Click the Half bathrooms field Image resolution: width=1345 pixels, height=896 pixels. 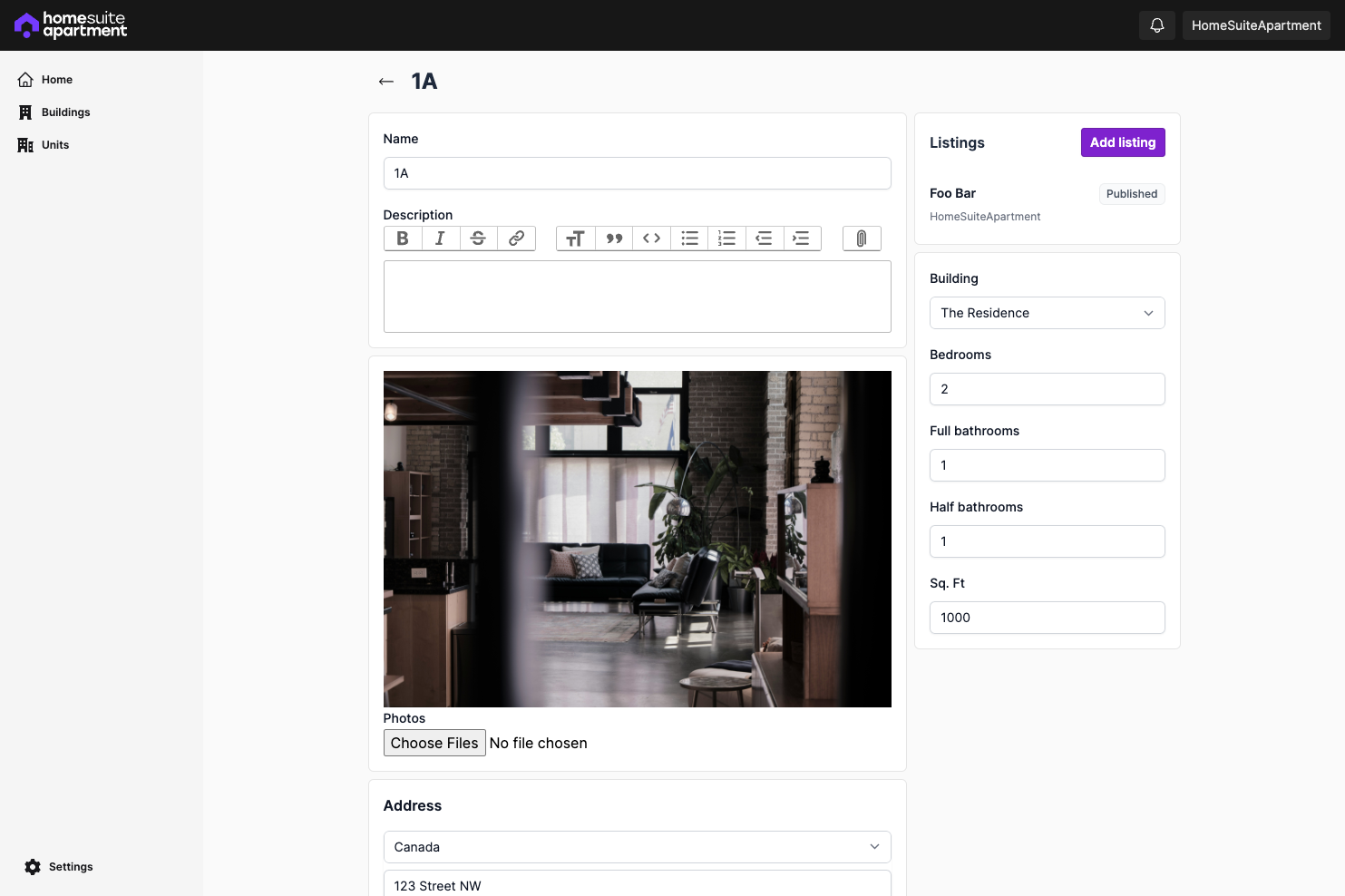(1048, 541)
